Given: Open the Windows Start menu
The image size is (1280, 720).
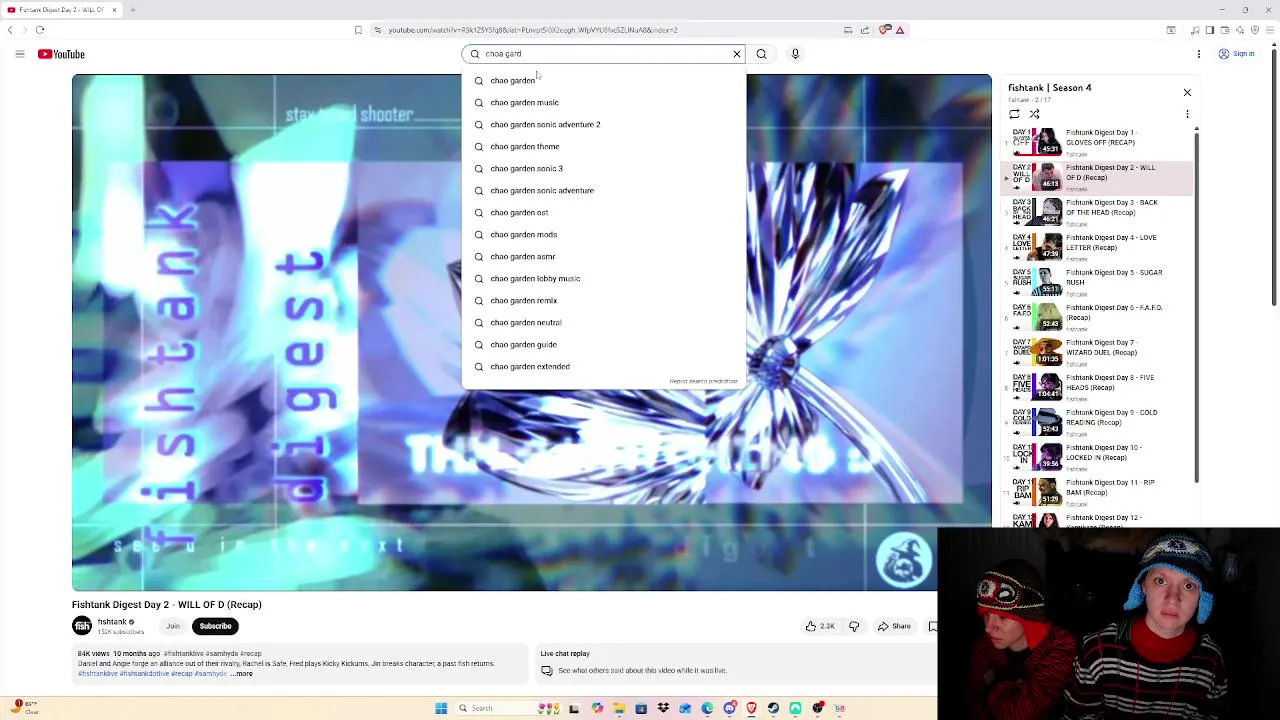Looking at the screenshot, I should pos(441,708).
